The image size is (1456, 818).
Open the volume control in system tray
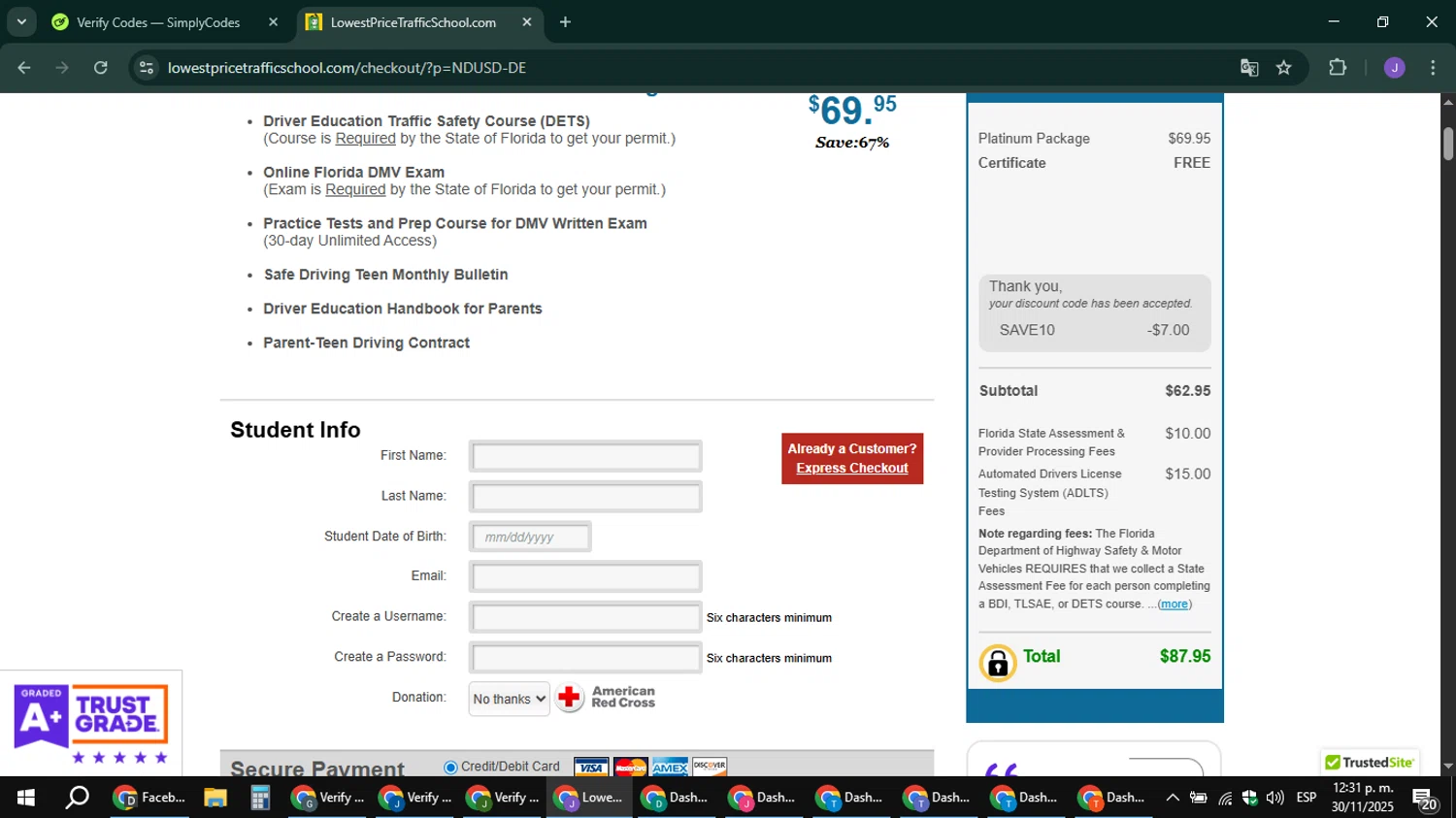pos(1275,798)
